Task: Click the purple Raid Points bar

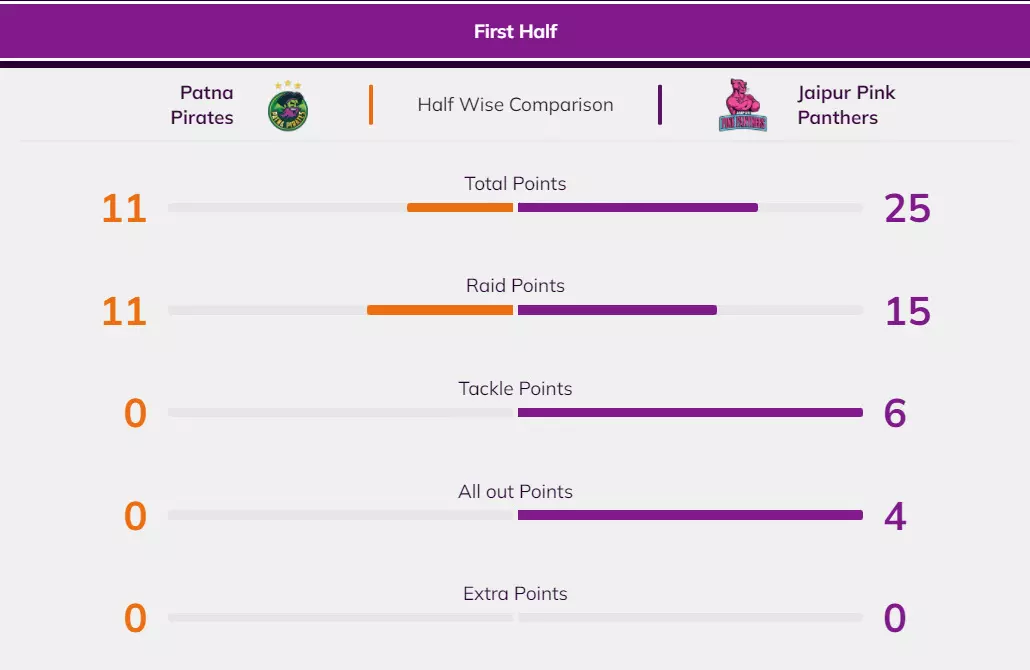Action: click(x=617, y=310)
